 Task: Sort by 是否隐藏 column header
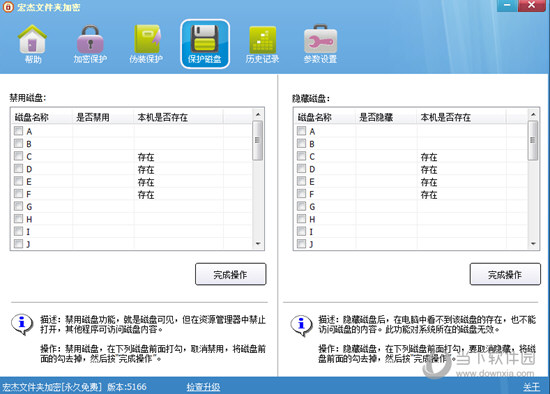(387, 117)
